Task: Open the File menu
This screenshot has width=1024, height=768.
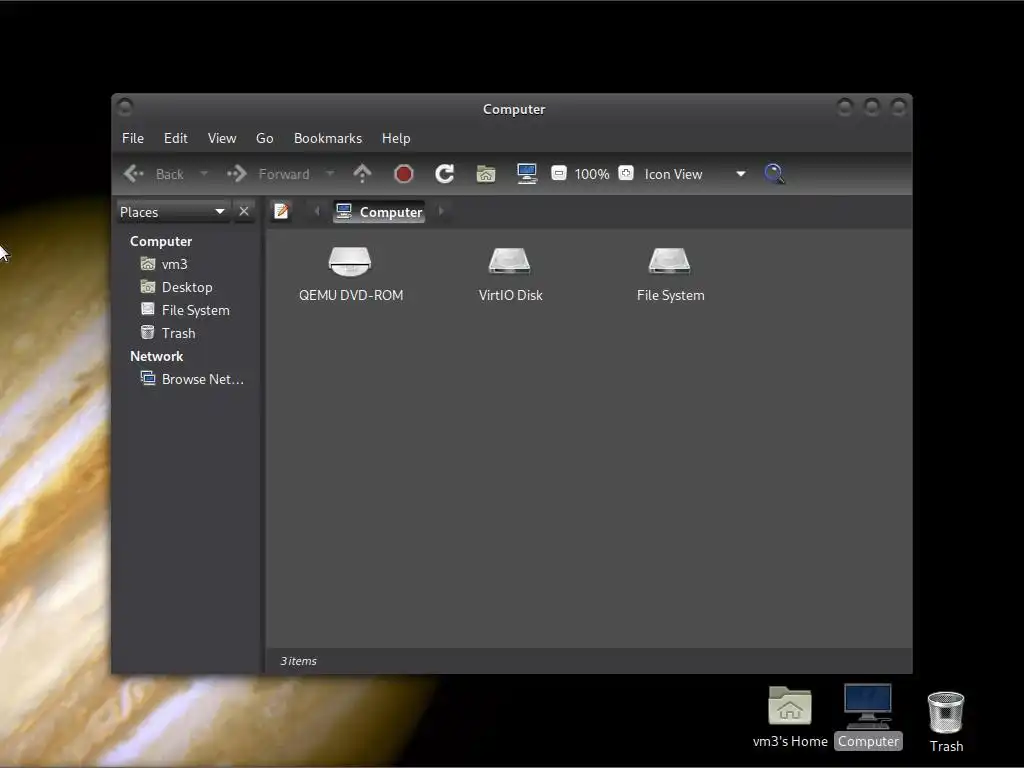Action: pos(133,138)
